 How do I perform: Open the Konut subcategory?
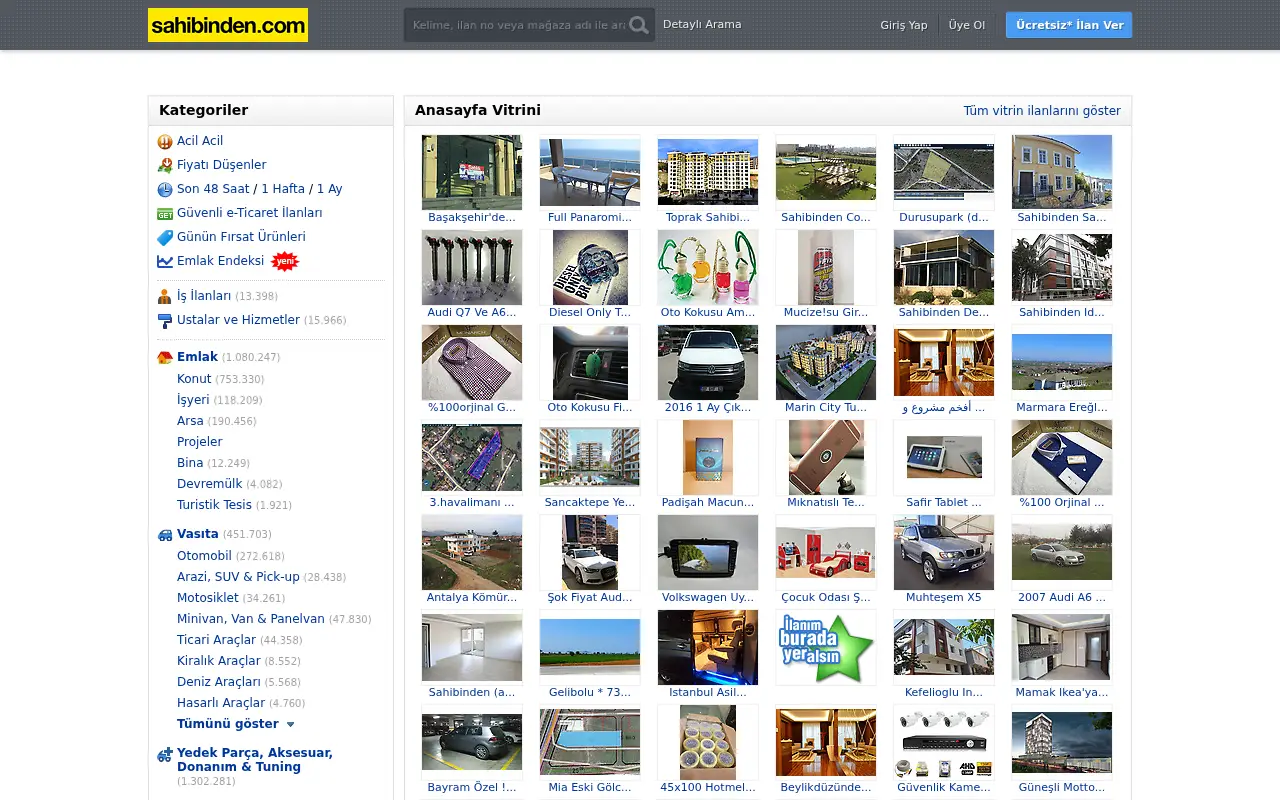[194, 379]
